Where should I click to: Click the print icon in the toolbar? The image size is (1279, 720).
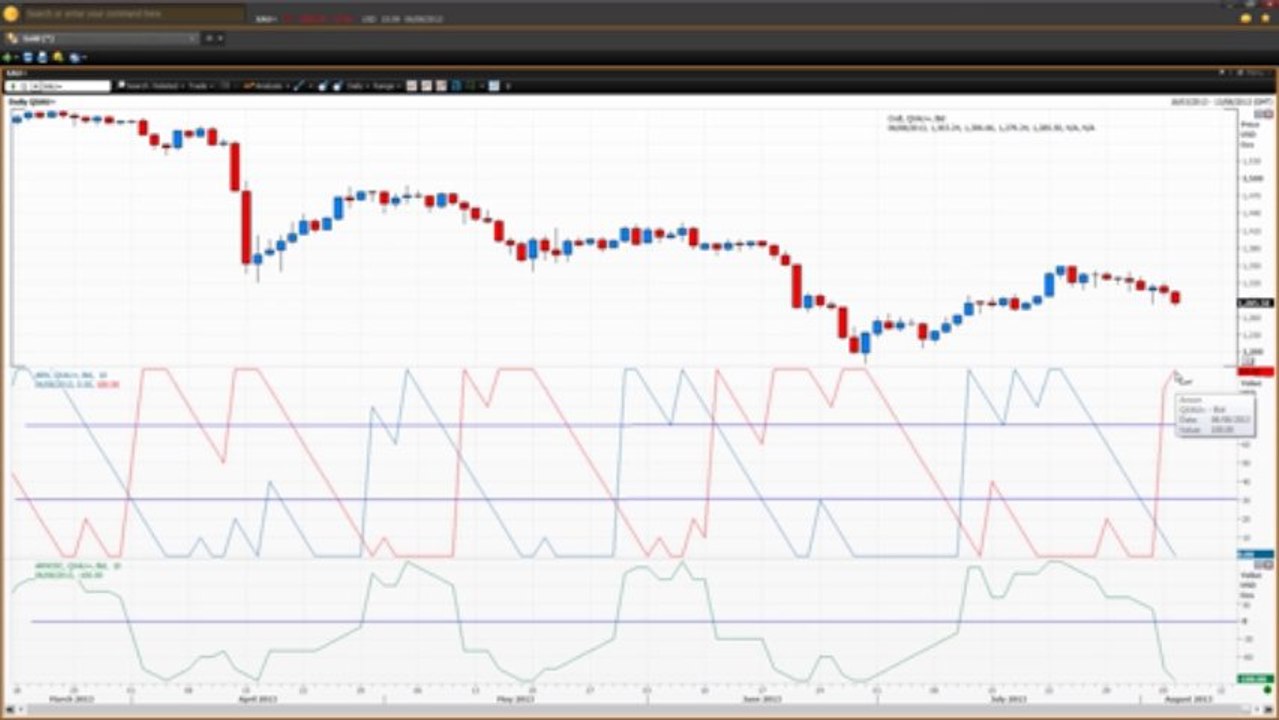tap(42, 57)
